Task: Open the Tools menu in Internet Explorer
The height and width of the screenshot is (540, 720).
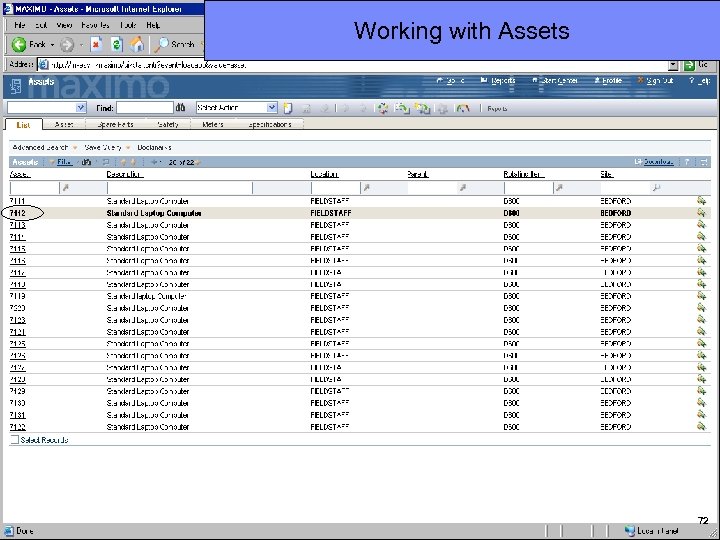Action: [129, 25]
